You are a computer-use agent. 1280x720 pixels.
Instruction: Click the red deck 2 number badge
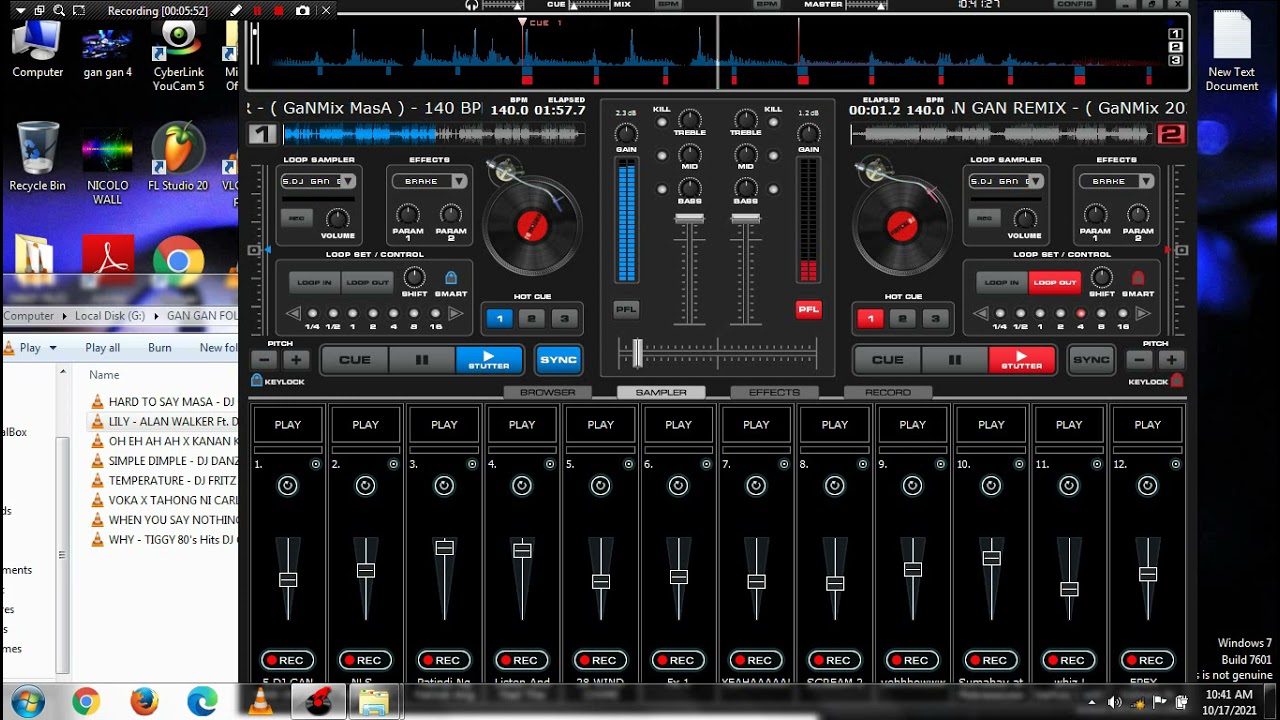pos(1171,134)
